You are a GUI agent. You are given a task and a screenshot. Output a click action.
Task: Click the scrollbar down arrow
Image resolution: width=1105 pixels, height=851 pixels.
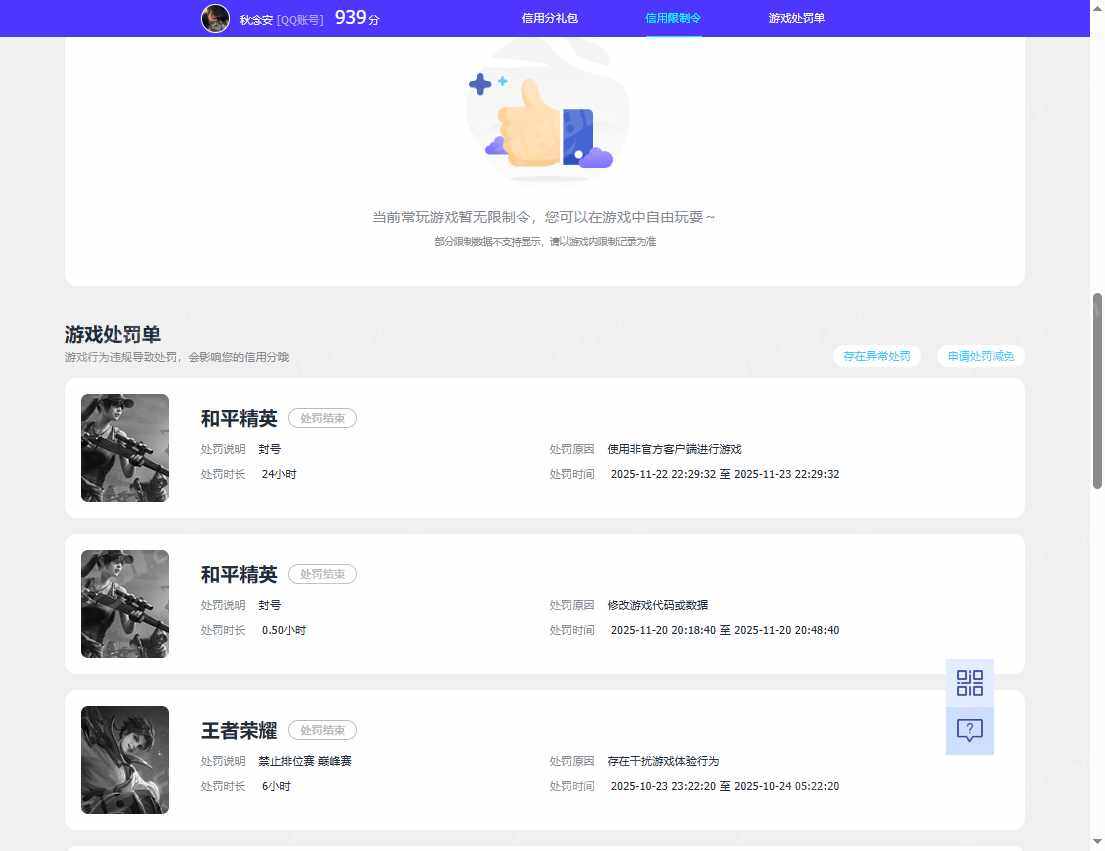[x=1097, y=841]
